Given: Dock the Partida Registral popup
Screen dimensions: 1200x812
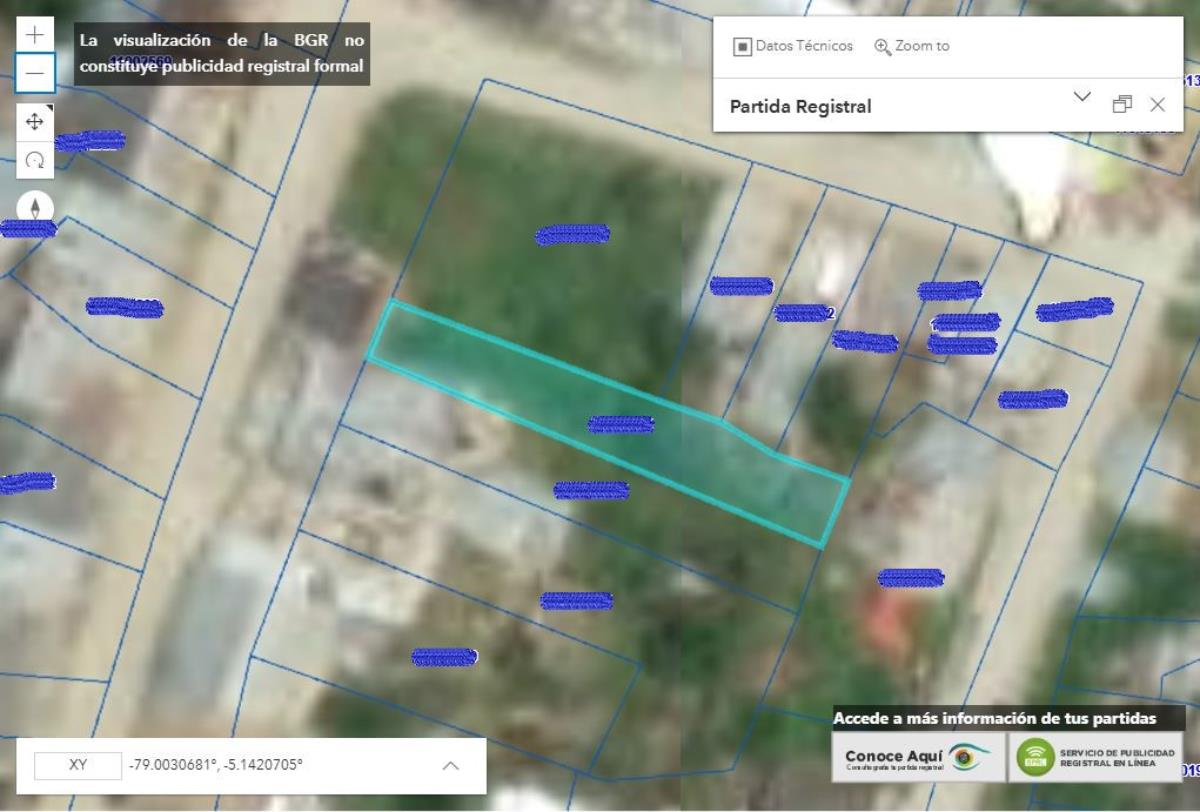Looking at the screenshot, I should pyautogui.click(x=1122, y=105).
